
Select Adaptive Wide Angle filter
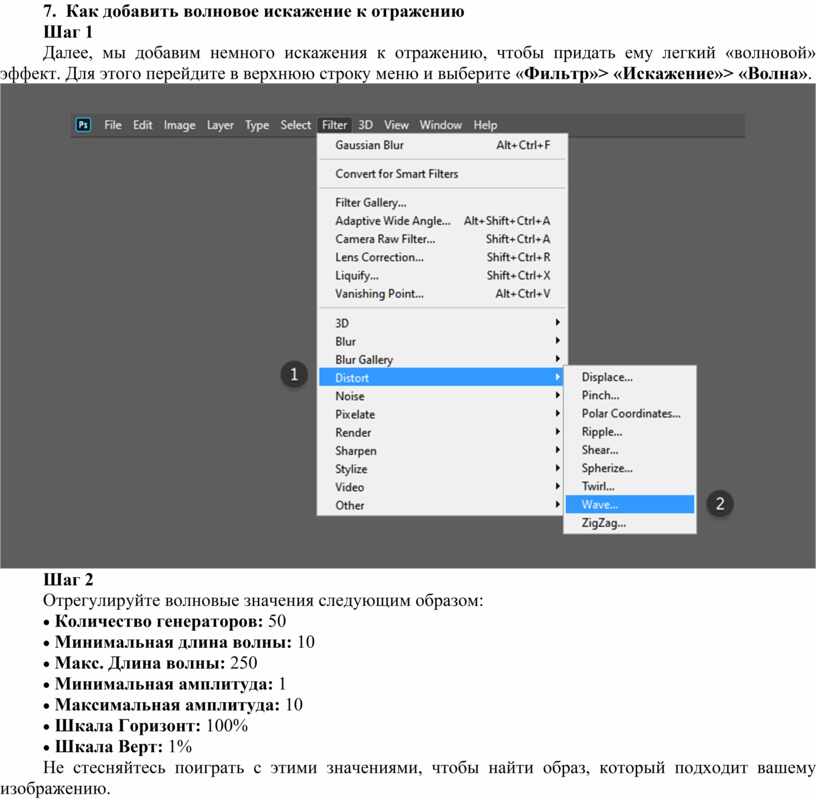[442, 221]
